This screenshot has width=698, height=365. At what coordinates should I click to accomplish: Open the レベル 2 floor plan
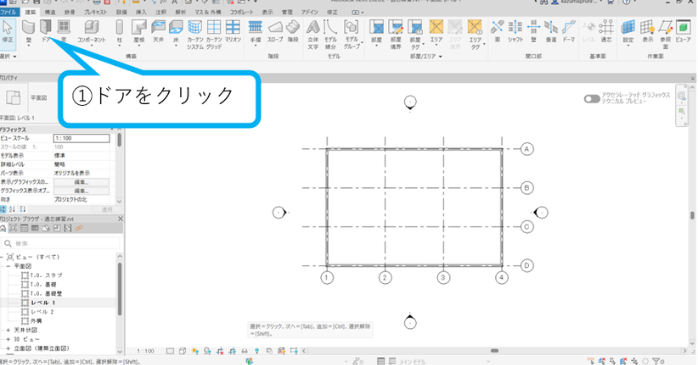42,312
